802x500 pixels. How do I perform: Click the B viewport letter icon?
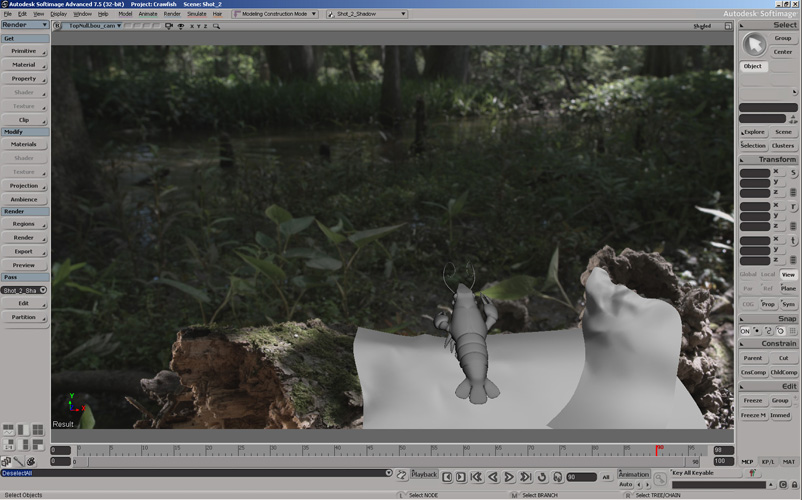[57, 26]
